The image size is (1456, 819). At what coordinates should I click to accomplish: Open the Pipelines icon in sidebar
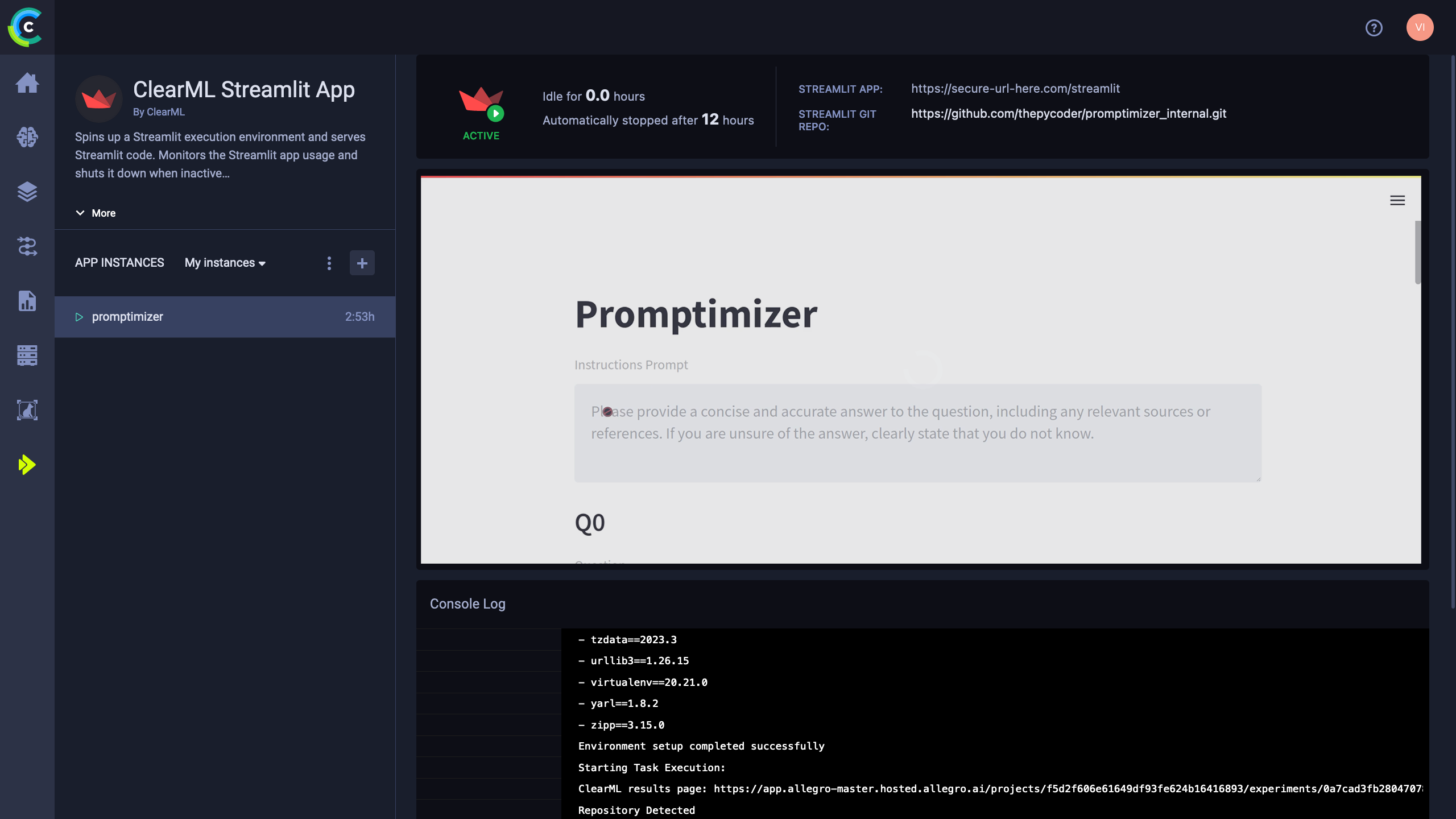tap(27, 246)
